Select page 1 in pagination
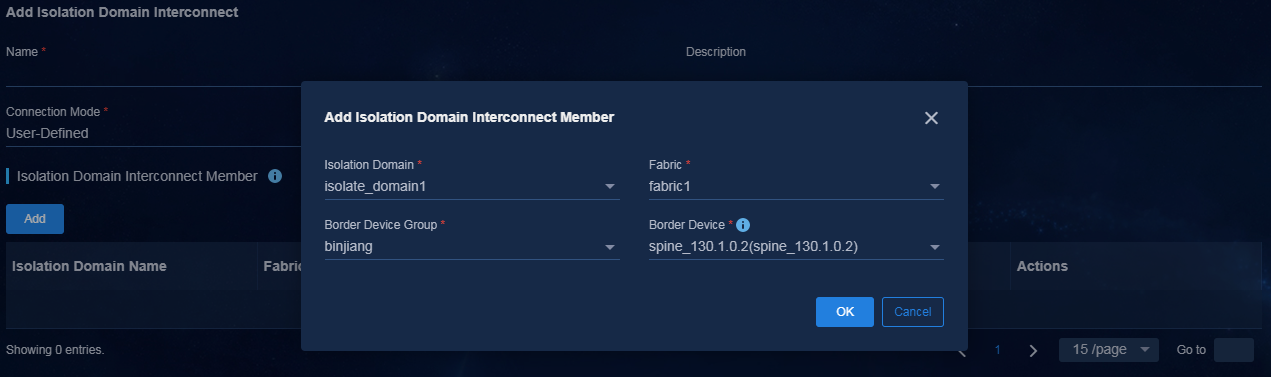The image size is (1271, 377). pos(997,351)
